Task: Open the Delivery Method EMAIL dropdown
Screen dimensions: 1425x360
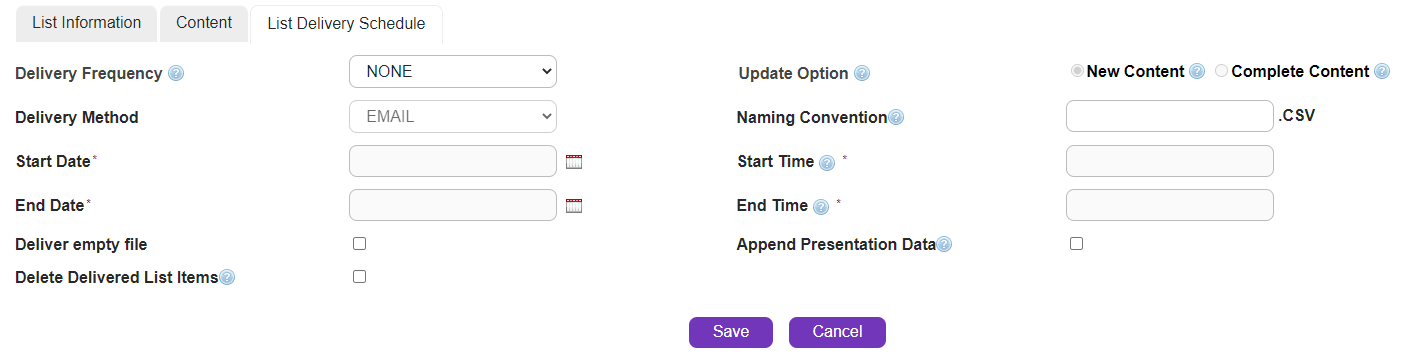Action: pos(453,116)
